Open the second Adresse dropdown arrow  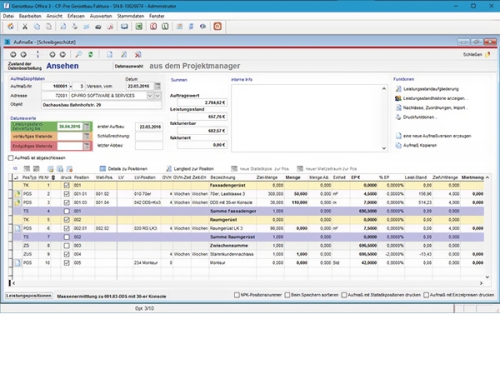[x=158, y=96]
